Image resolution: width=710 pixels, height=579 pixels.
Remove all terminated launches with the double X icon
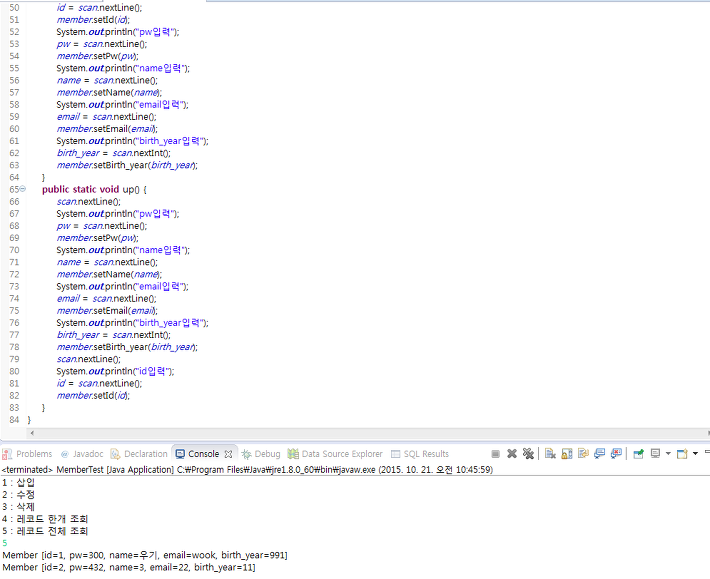[x=528, y=454]
